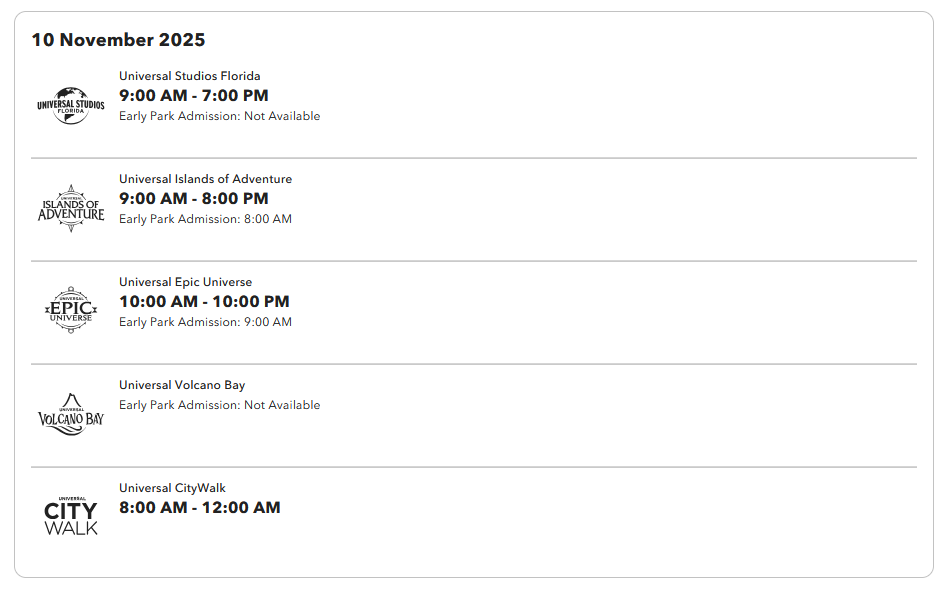Open the Universal Volcano Bay name

pos(182,385)
